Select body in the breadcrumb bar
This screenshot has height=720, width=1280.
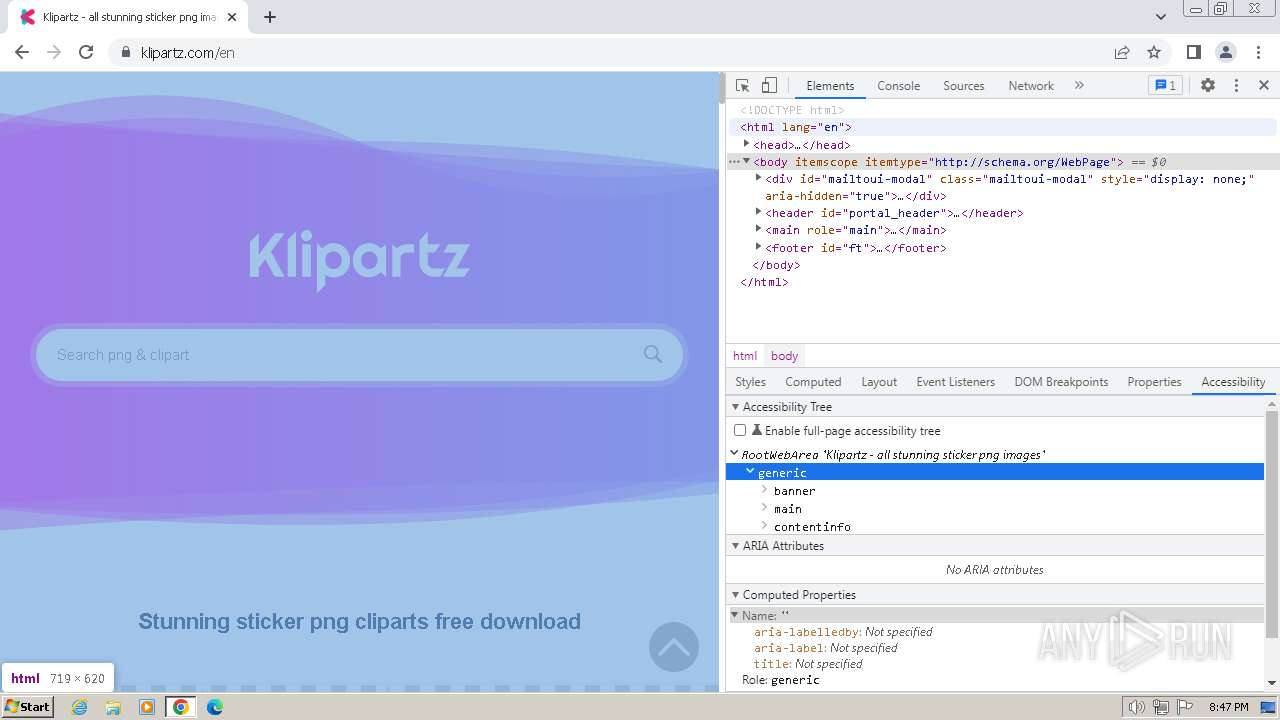click(x=784, y=356)
